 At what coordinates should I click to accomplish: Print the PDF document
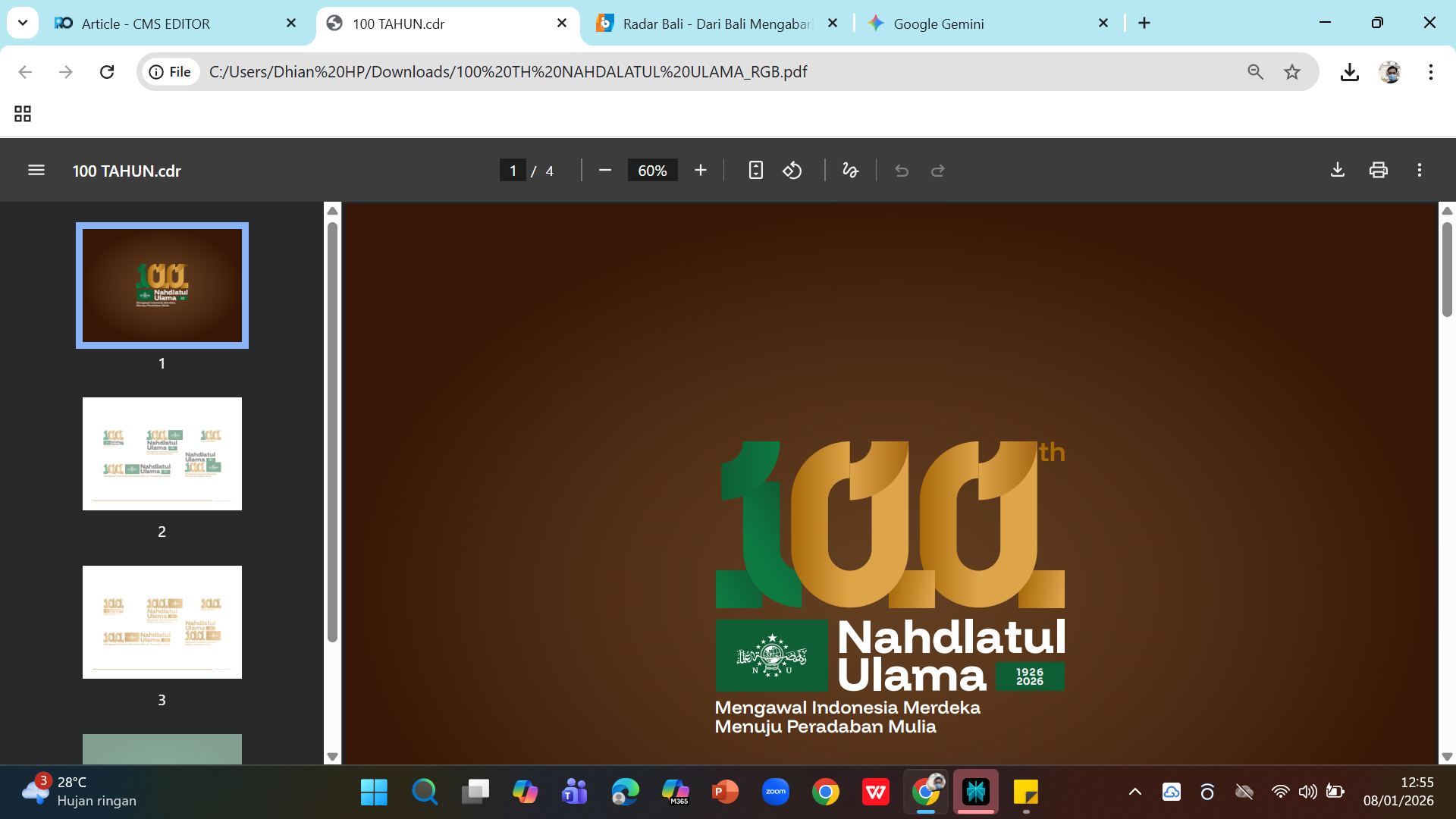pyautogui.click(x=1379, y=170)
